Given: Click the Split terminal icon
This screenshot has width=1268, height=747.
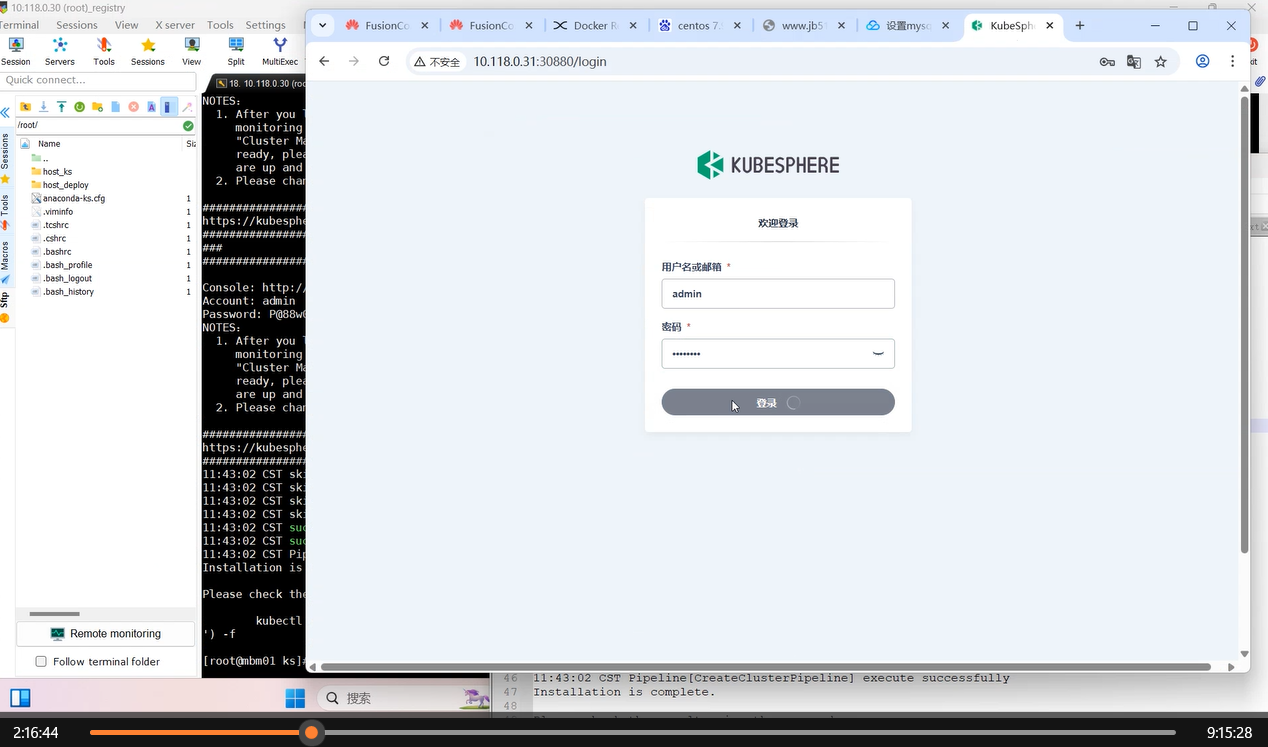Looking at the screenshot, I should coord(236,50).
